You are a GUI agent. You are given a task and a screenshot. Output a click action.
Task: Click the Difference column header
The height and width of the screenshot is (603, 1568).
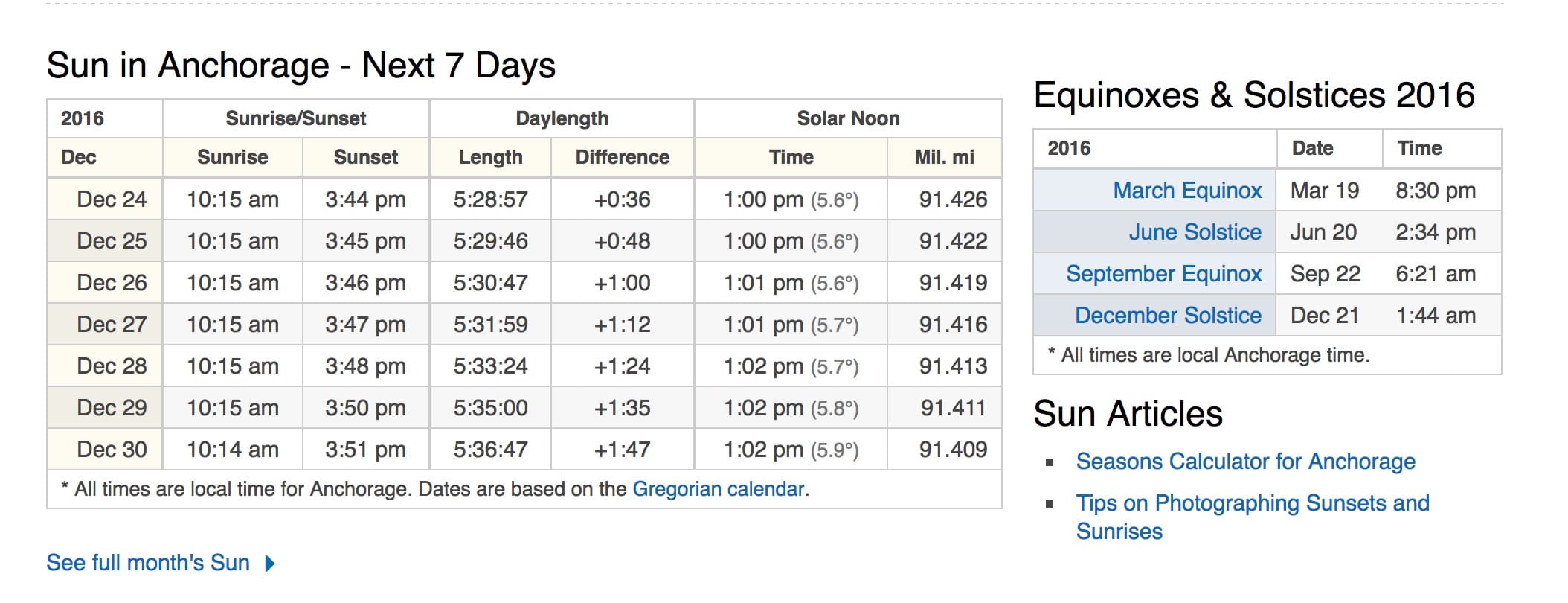(623, 157)
